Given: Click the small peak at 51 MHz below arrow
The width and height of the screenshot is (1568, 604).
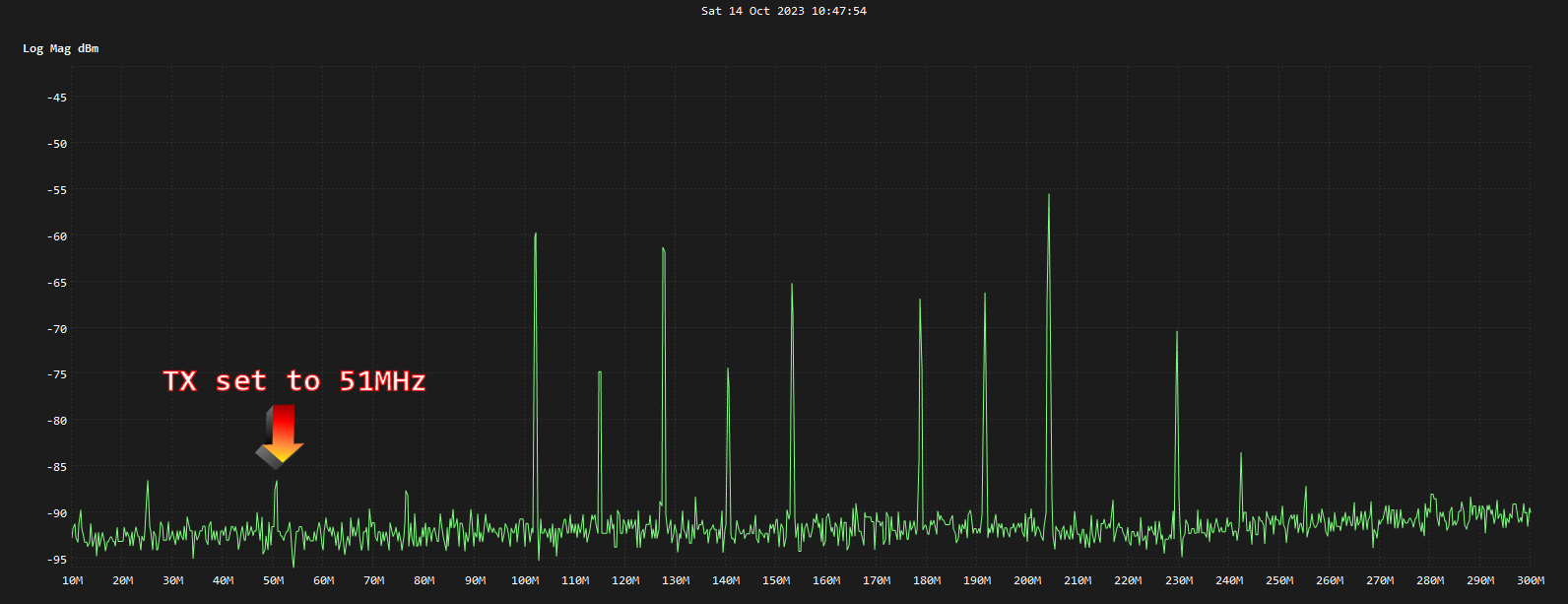Looking at the screenshot, I should pos(277,483).
